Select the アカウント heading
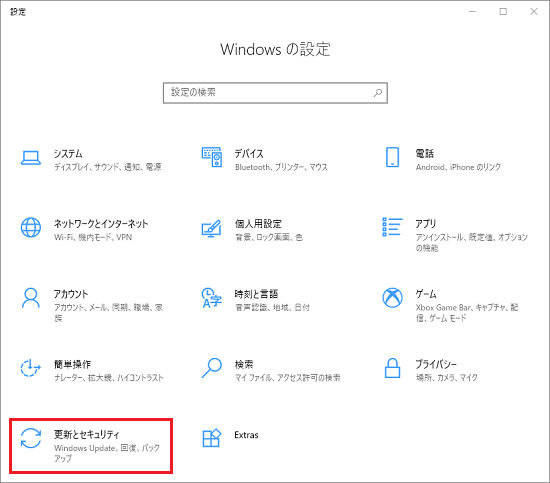The width and height of the screenshot is (550, 483). [71, 294]
